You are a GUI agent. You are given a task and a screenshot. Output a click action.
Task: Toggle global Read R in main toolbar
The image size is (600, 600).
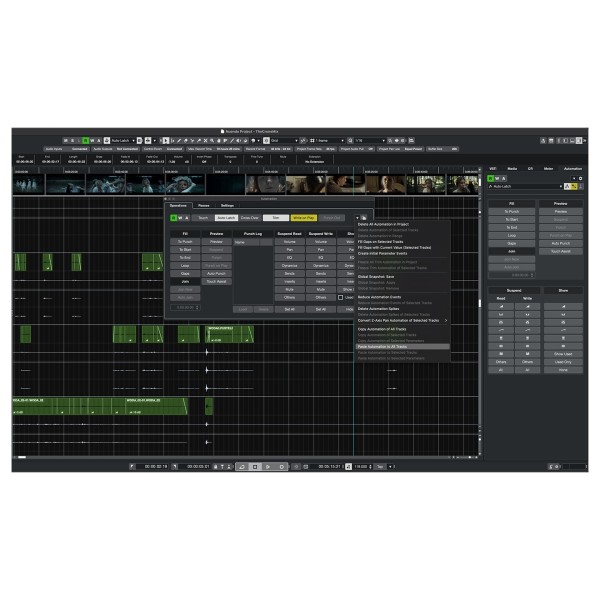click(x=85, y=141)
